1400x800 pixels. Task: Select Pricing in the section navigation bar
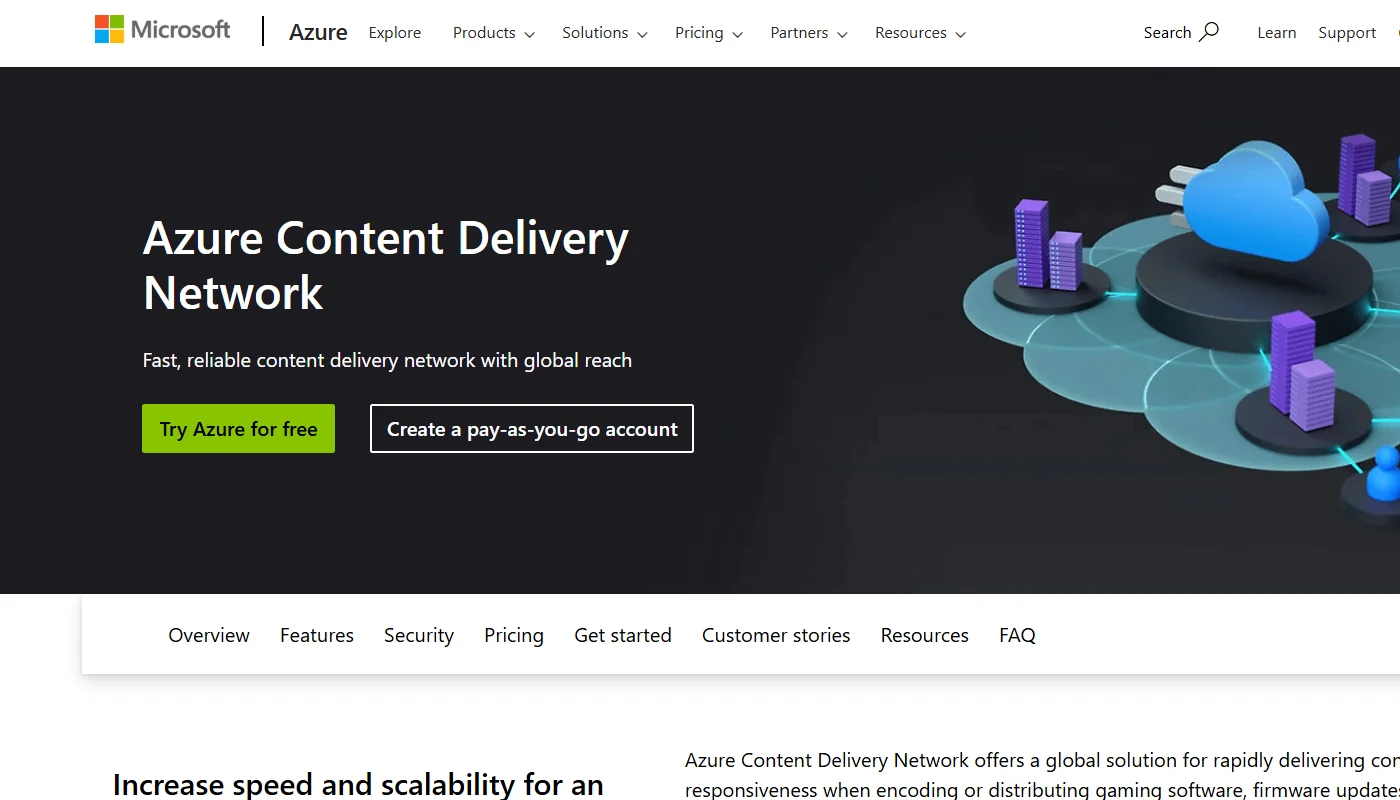[514, 635]
